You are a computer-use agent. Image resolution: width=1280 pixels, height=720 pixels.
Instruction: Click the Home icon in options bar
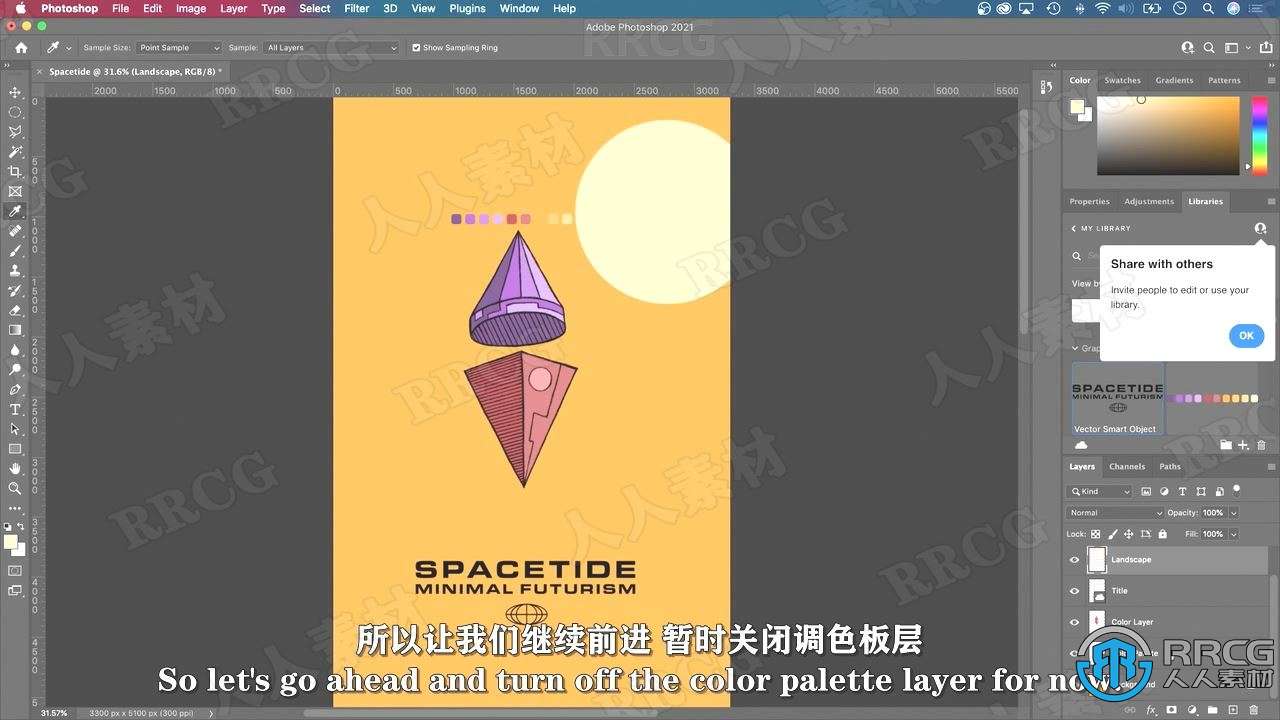tap(21, 47)
